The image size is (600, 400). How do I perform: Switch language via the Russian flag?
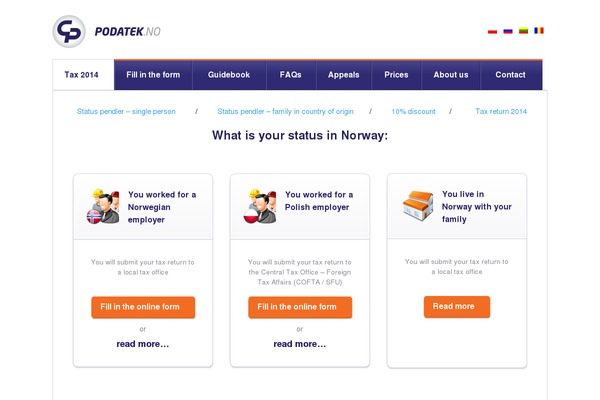(508, 31)
